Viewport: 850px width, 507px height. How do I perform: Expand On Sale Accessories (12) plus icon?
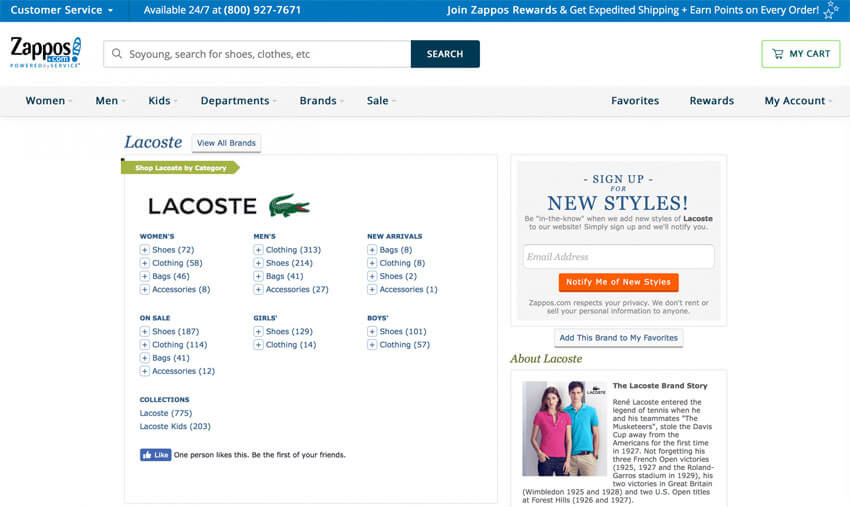pos(145,371)
